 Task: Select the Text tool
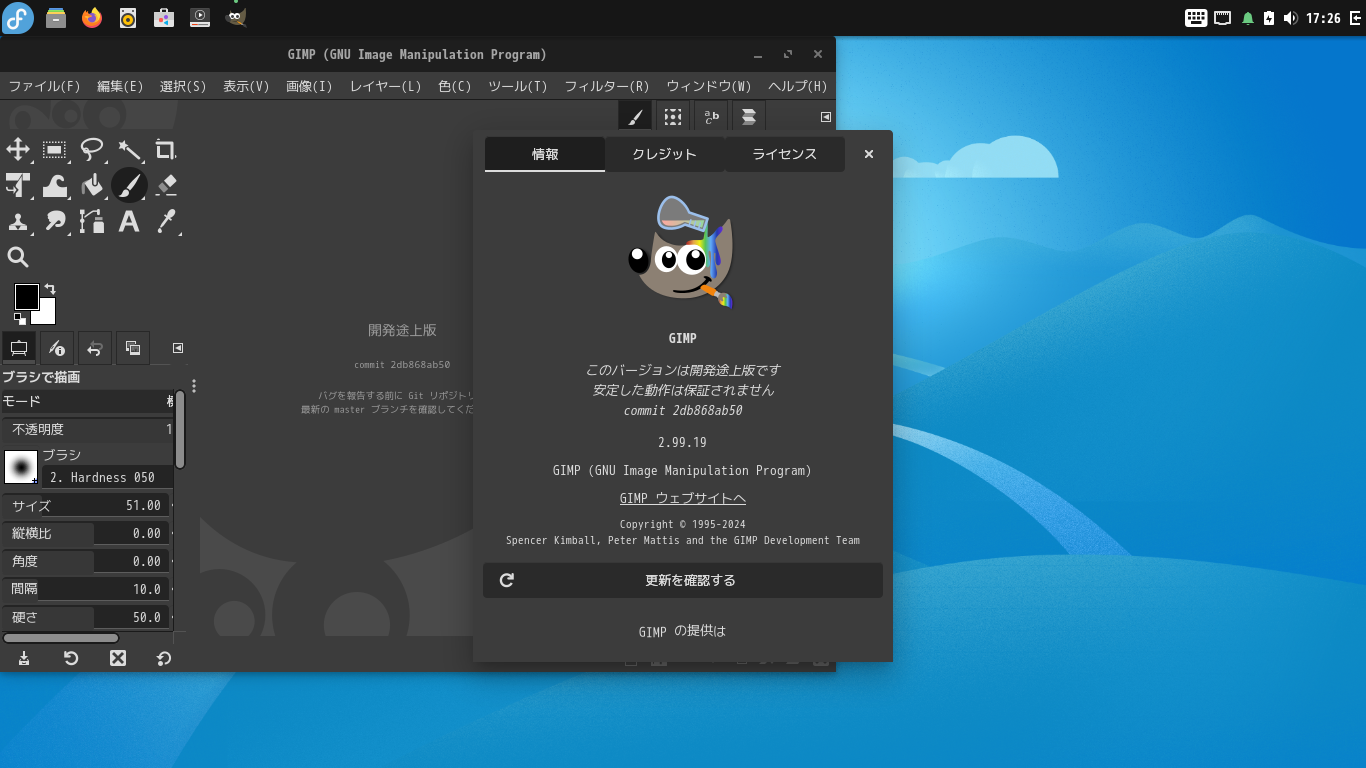(x=129, y=221)
